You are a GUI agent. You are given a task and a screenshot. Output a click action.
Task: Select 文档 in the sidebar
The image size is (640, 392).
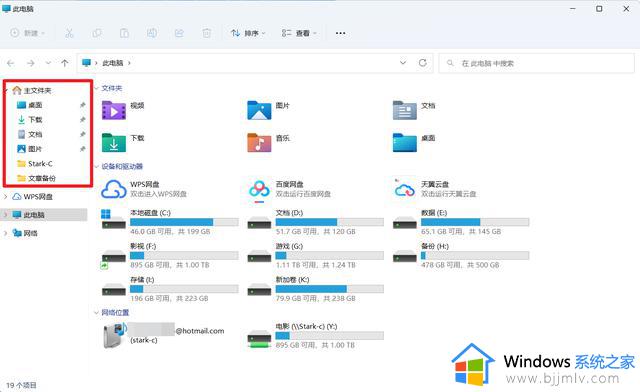pos(35,134)
